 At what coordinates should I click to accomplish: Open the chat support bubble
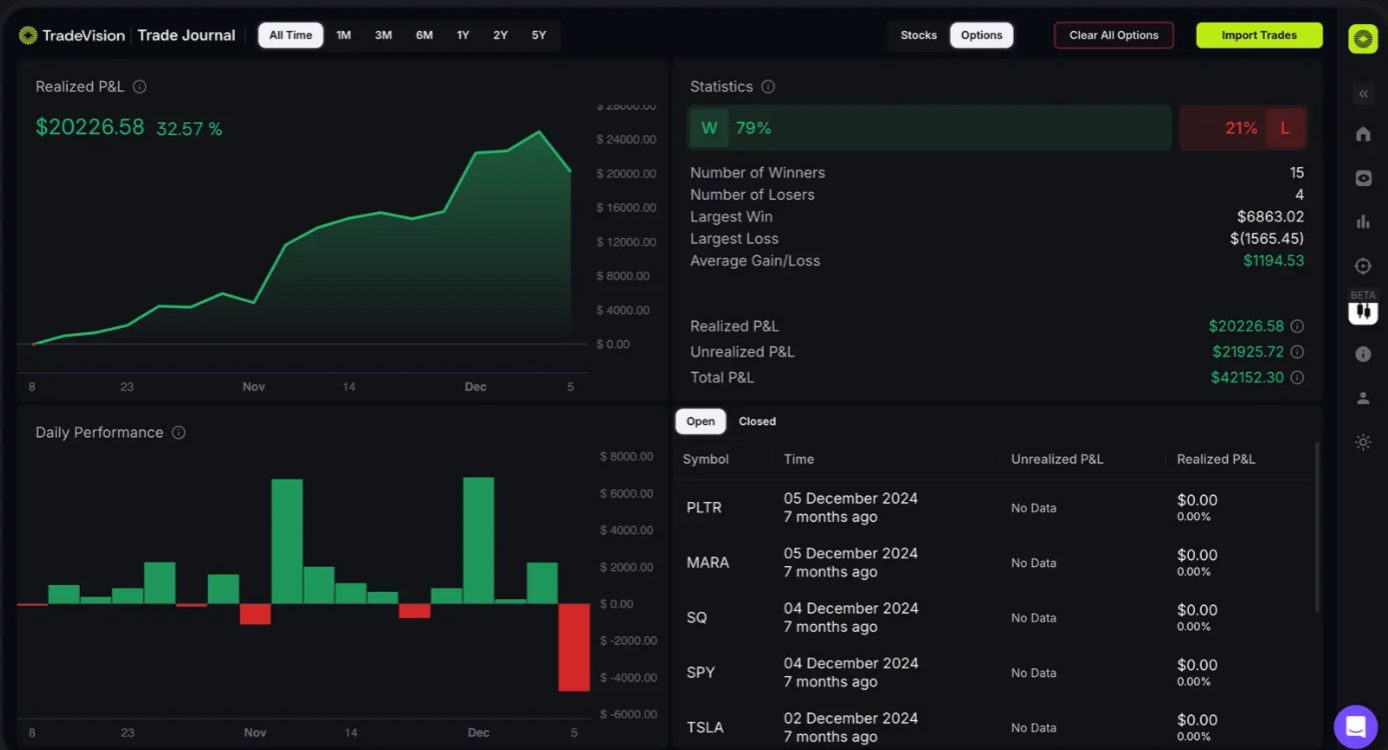(1356, 726)
